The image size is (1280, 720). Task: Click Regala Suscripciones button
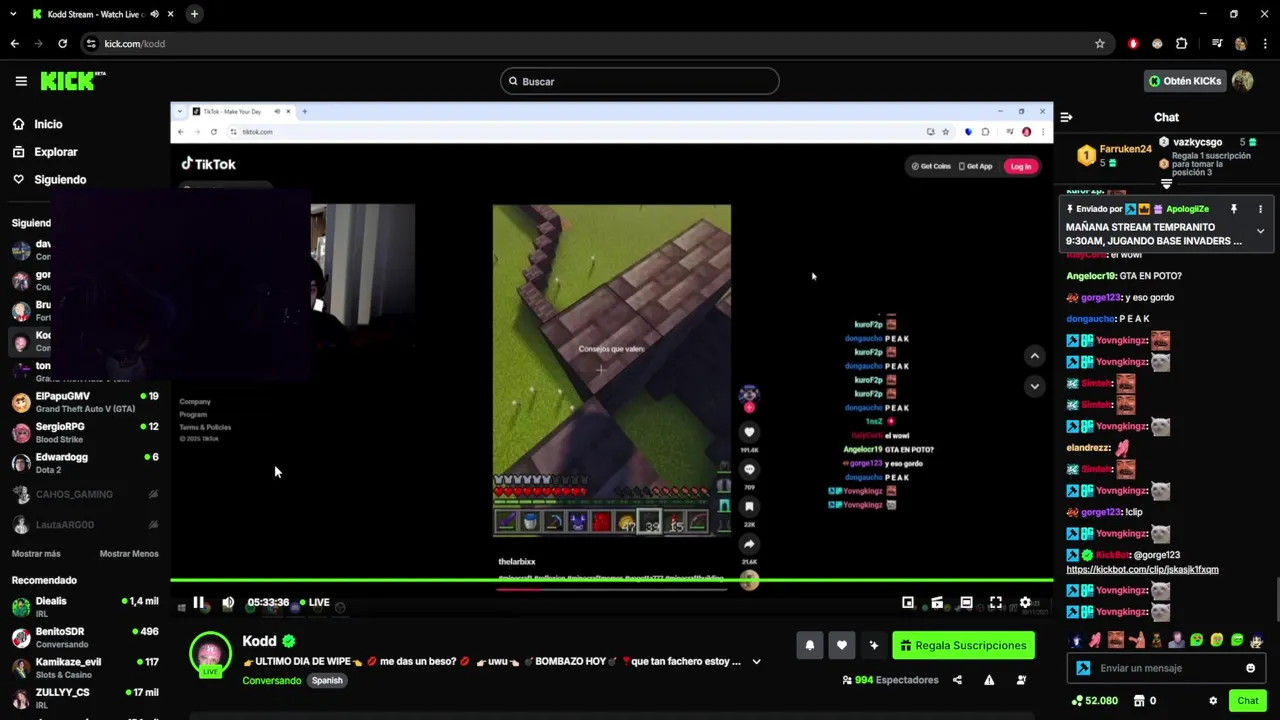[x=963, y=645]
